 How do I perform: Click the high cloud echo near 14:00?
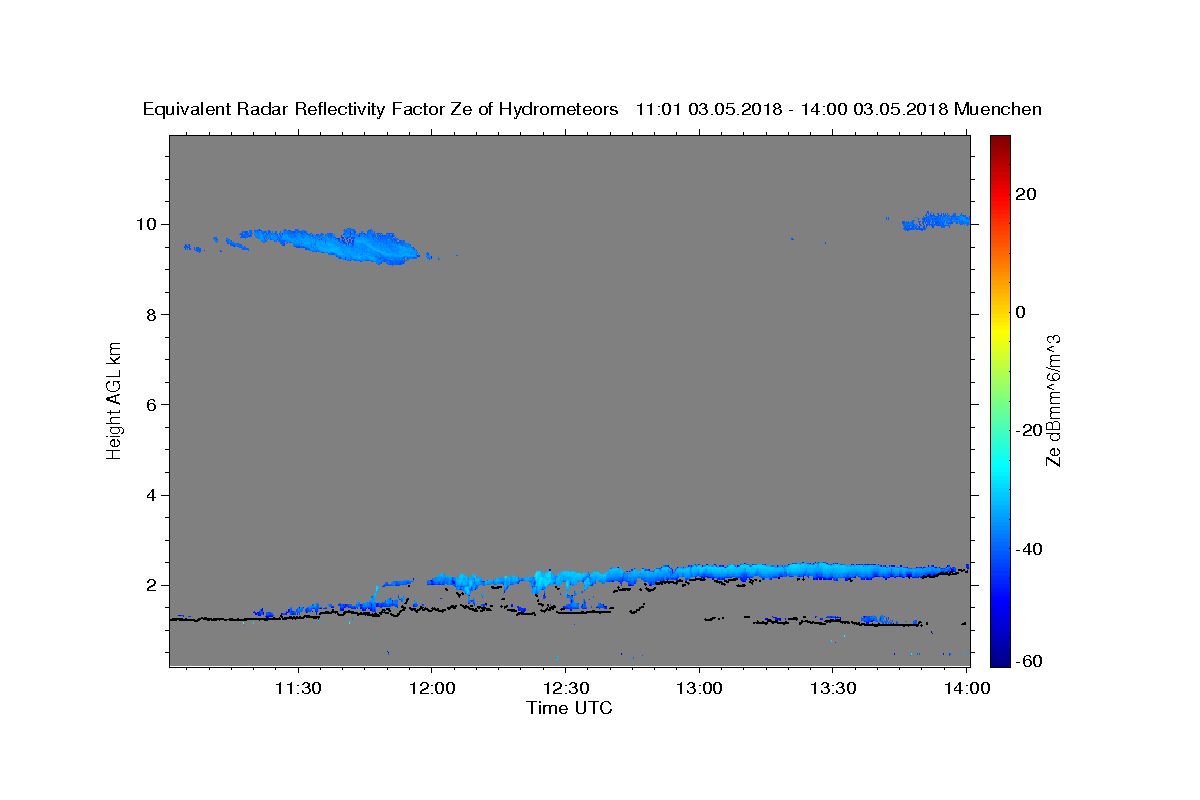click(935, 221)
